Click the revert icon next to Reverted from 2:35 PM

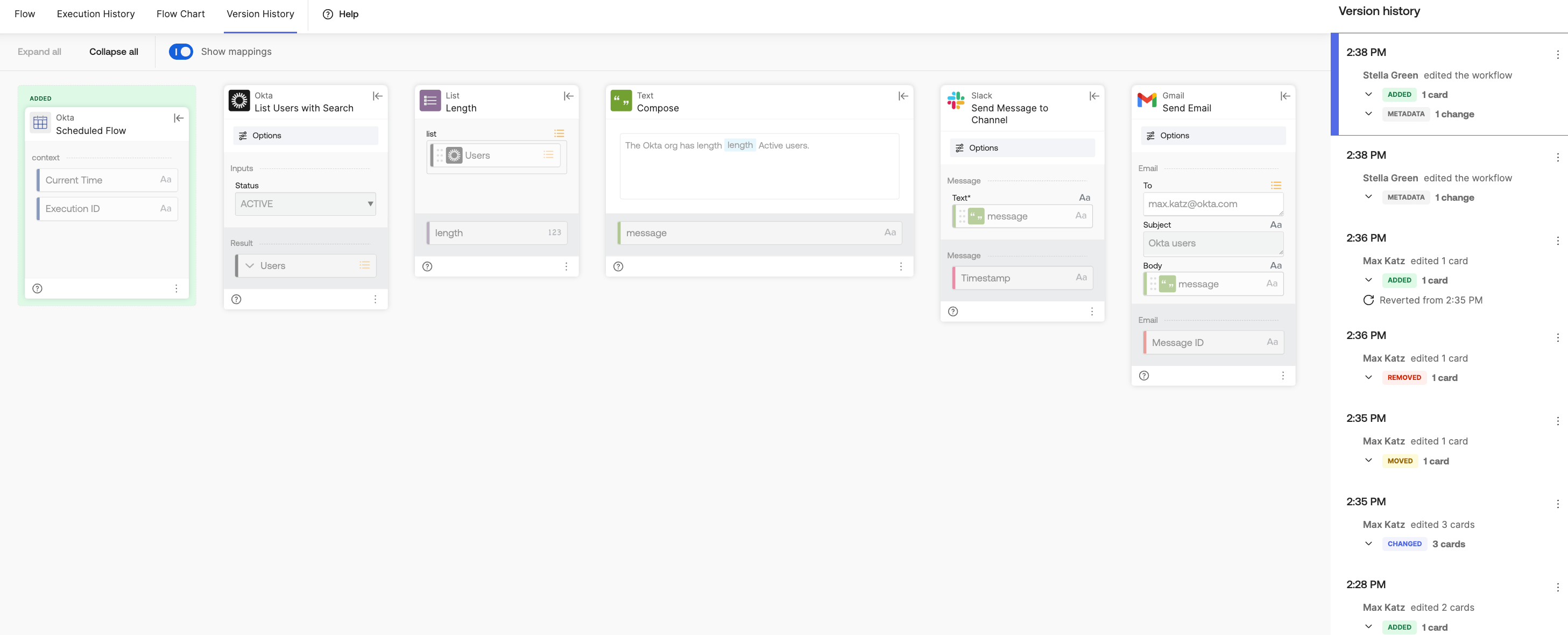[x=1368, y=300]
